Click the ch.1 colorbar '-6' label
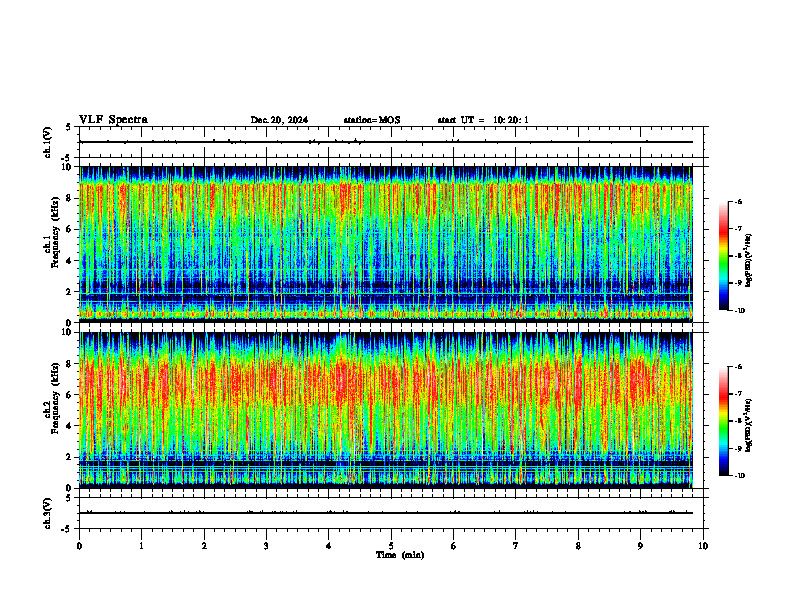This screenshot has height=612, width=792. click(737, 201)
